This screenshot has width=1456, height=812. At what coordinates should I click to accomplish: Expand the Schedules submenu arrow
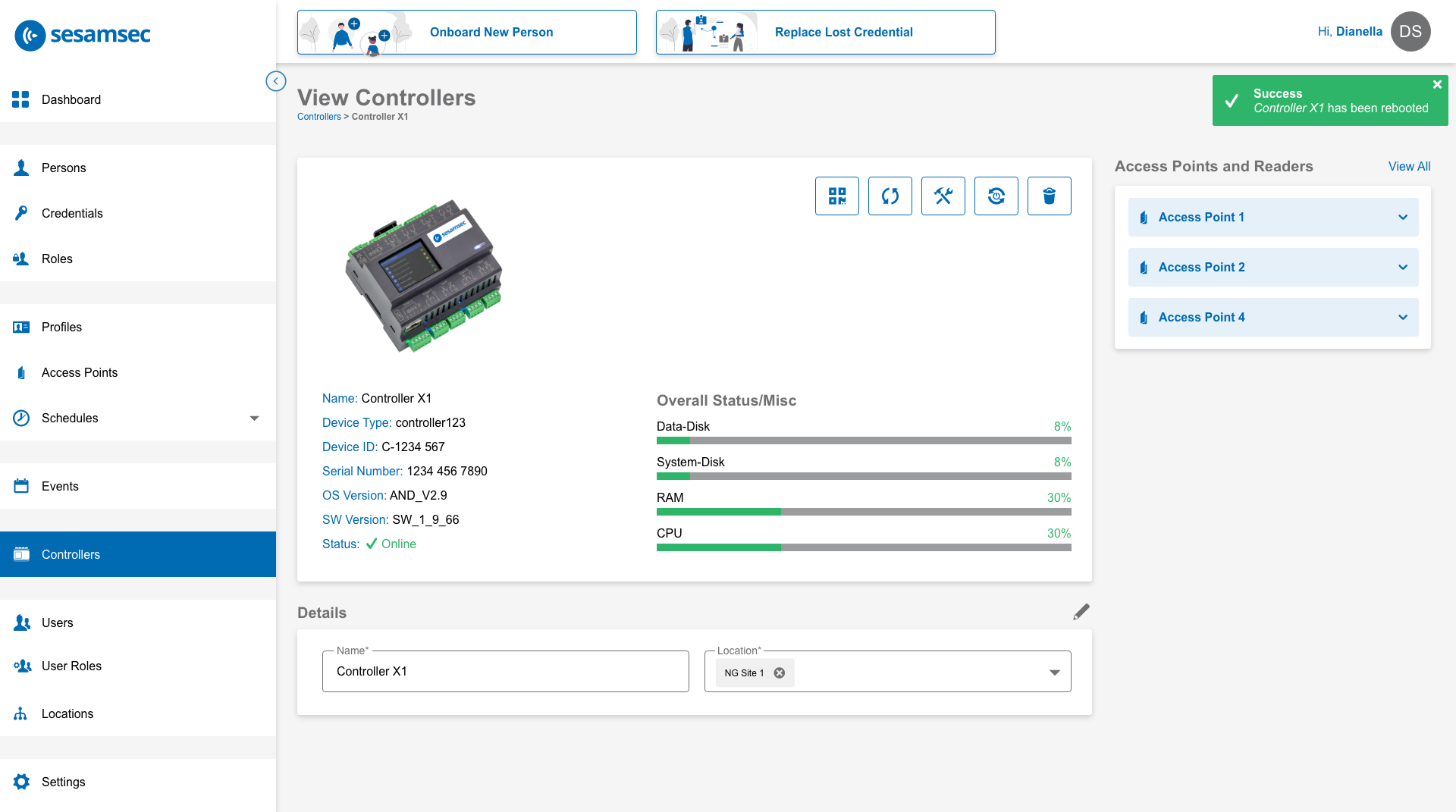click(x=255, y=419)
